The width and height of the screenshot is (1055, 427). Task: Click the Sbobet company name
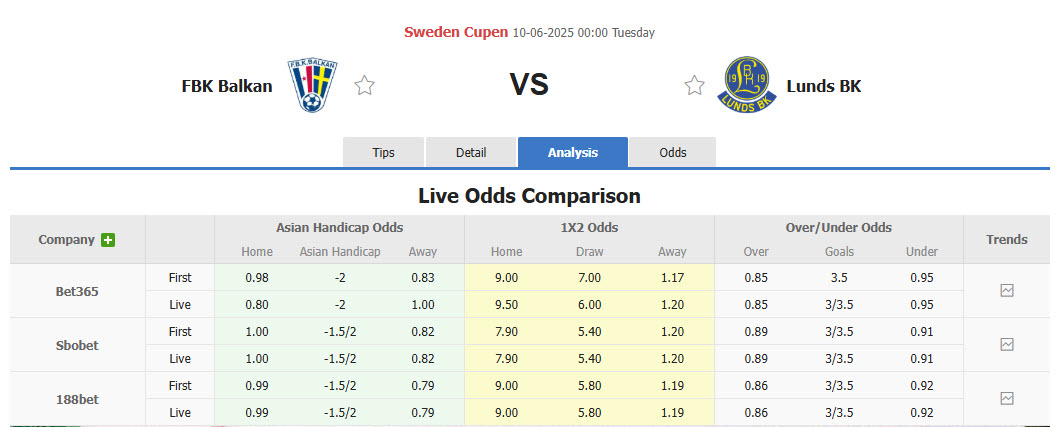pyautogui.click(x=77, y=345)
